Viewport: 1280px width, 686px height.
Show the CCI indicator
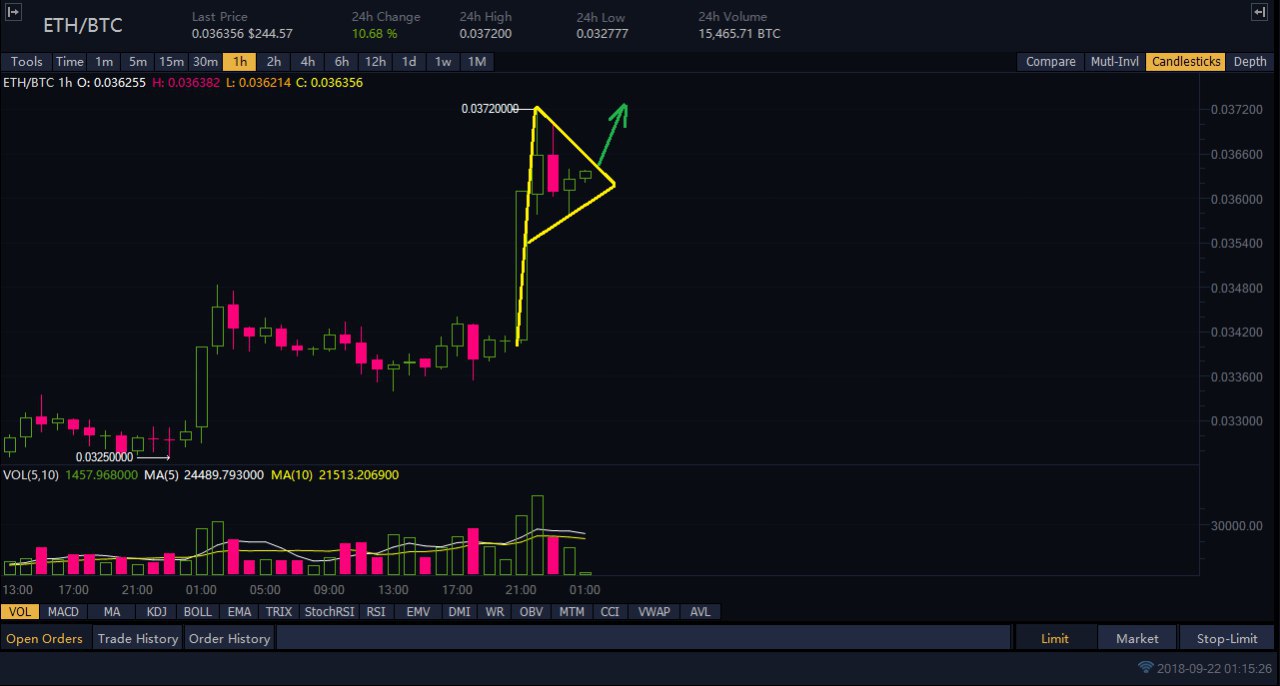pos(610,611)
